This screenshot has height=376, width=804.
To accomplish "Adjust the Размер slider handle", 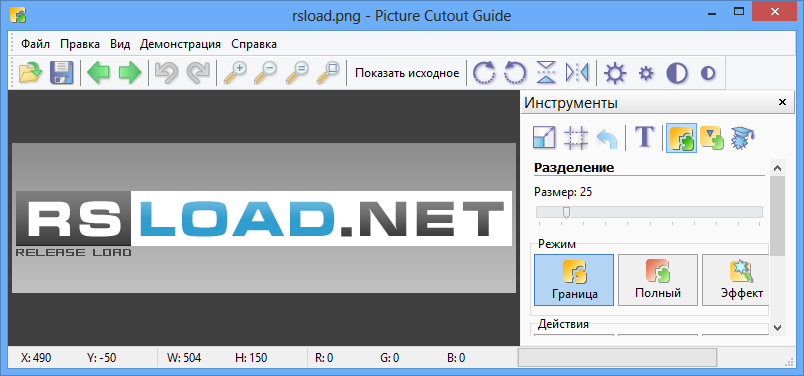I will pos(567,212).
